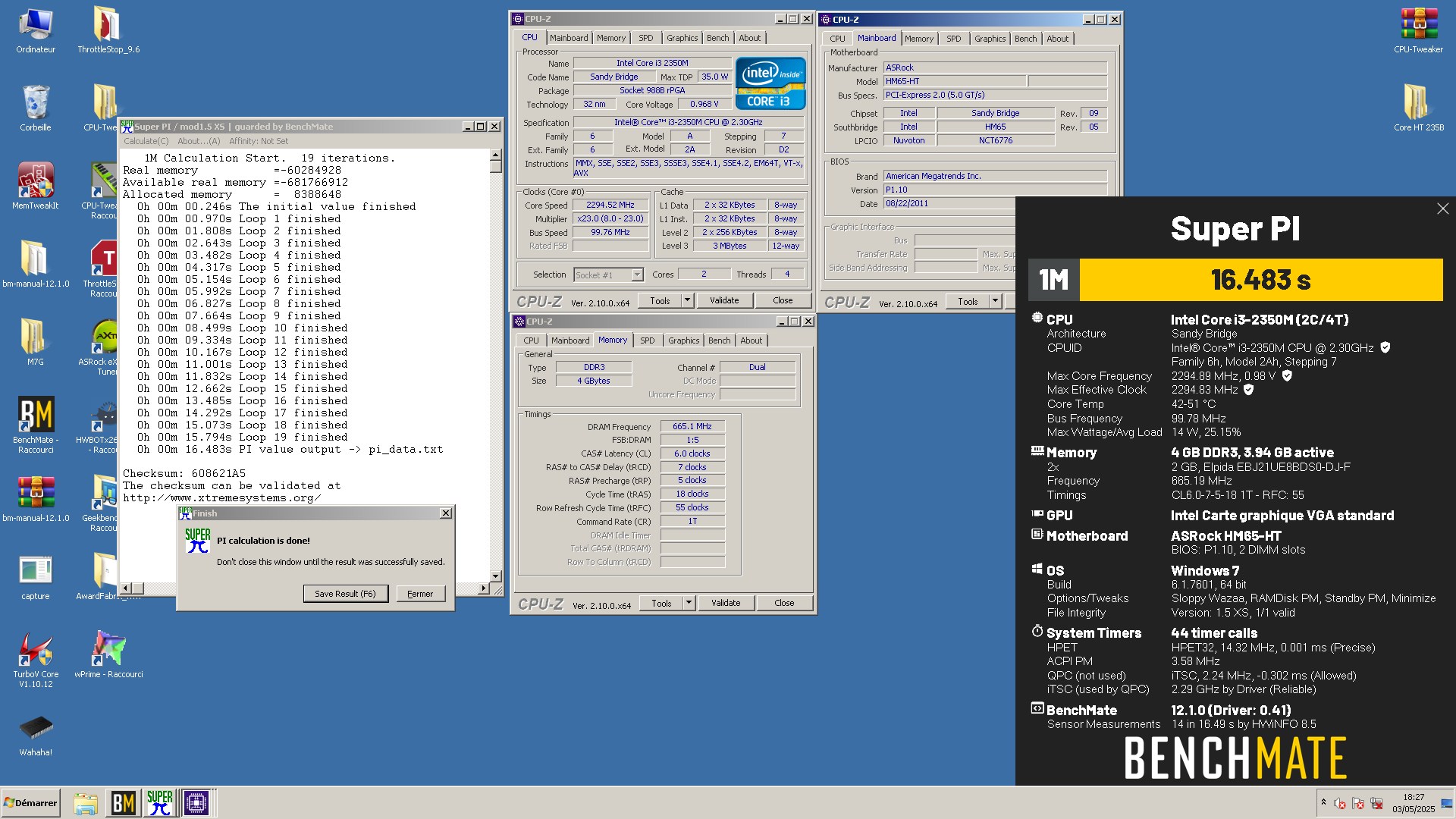Screen dimensions: 1456x819
Task: Switch to Mainboard tab in CPU window
Action: pyautogui.click(x=569, y=38)
